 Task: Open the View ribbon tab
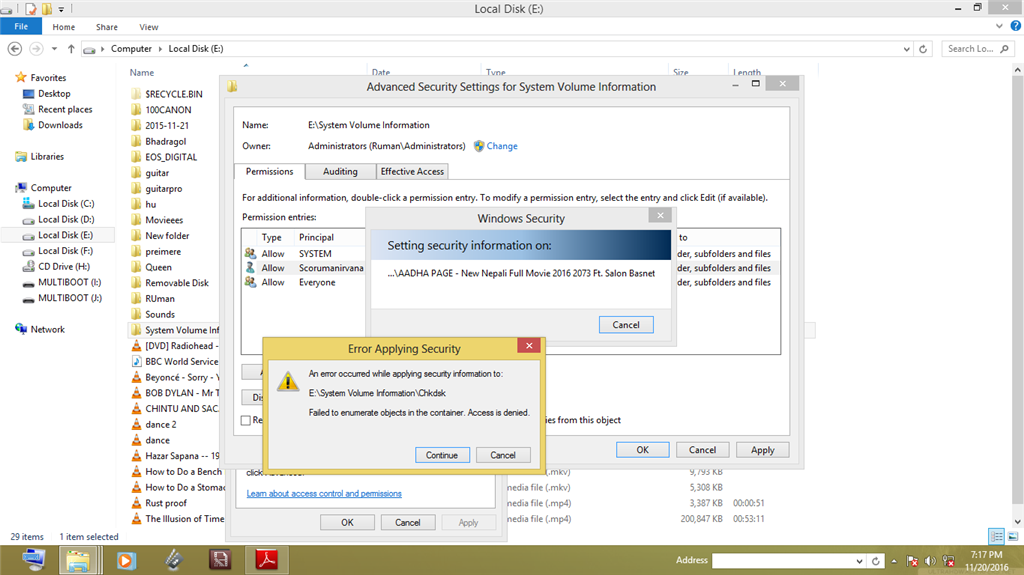coord(148,27)
